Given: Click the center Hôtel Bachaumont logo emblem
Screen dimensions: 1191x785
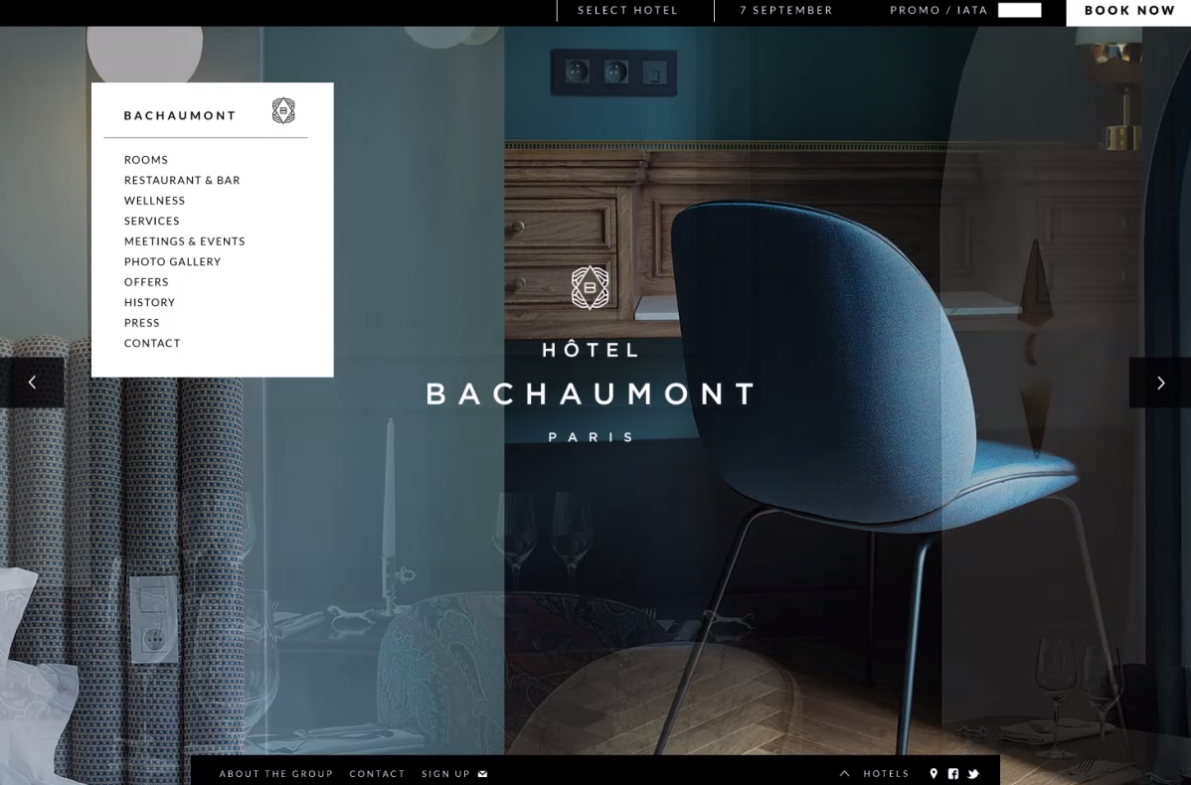Looking at the screenshot, I should coord(590,288).
